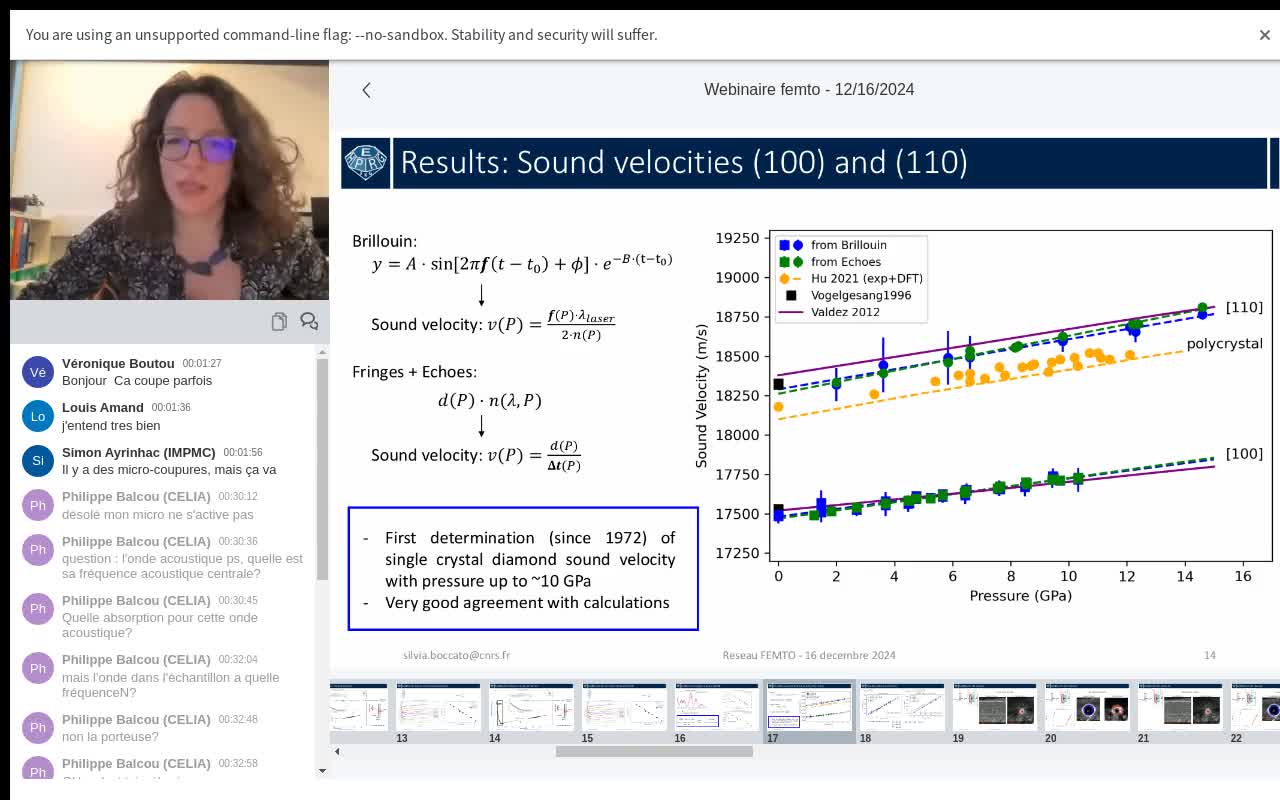Select slide thumbnail 15

pos(624,706)
